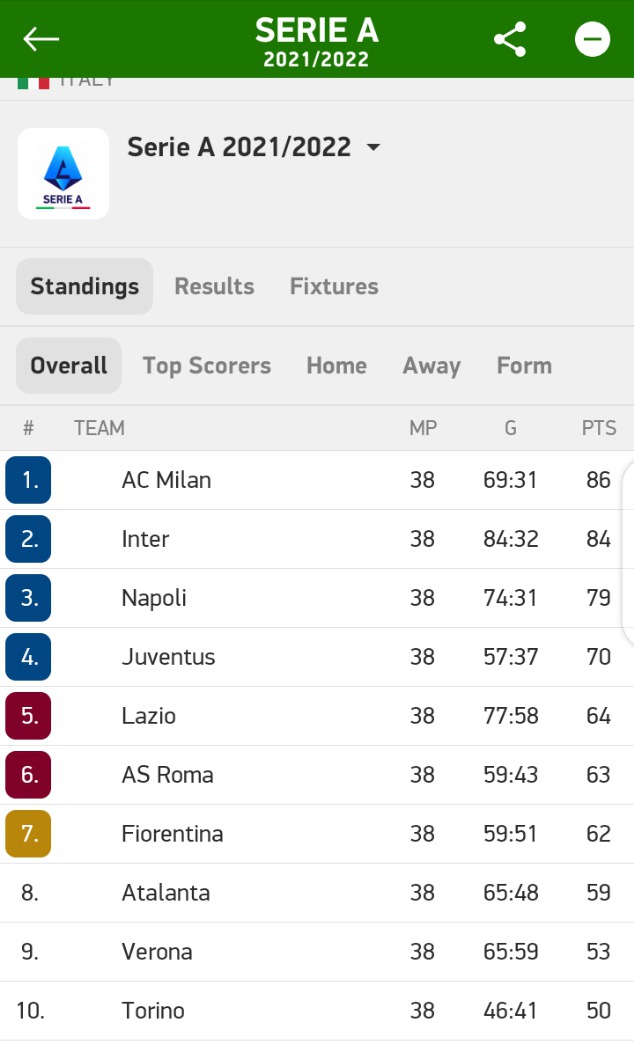Tap the maroon rank 5 badge

28,716
